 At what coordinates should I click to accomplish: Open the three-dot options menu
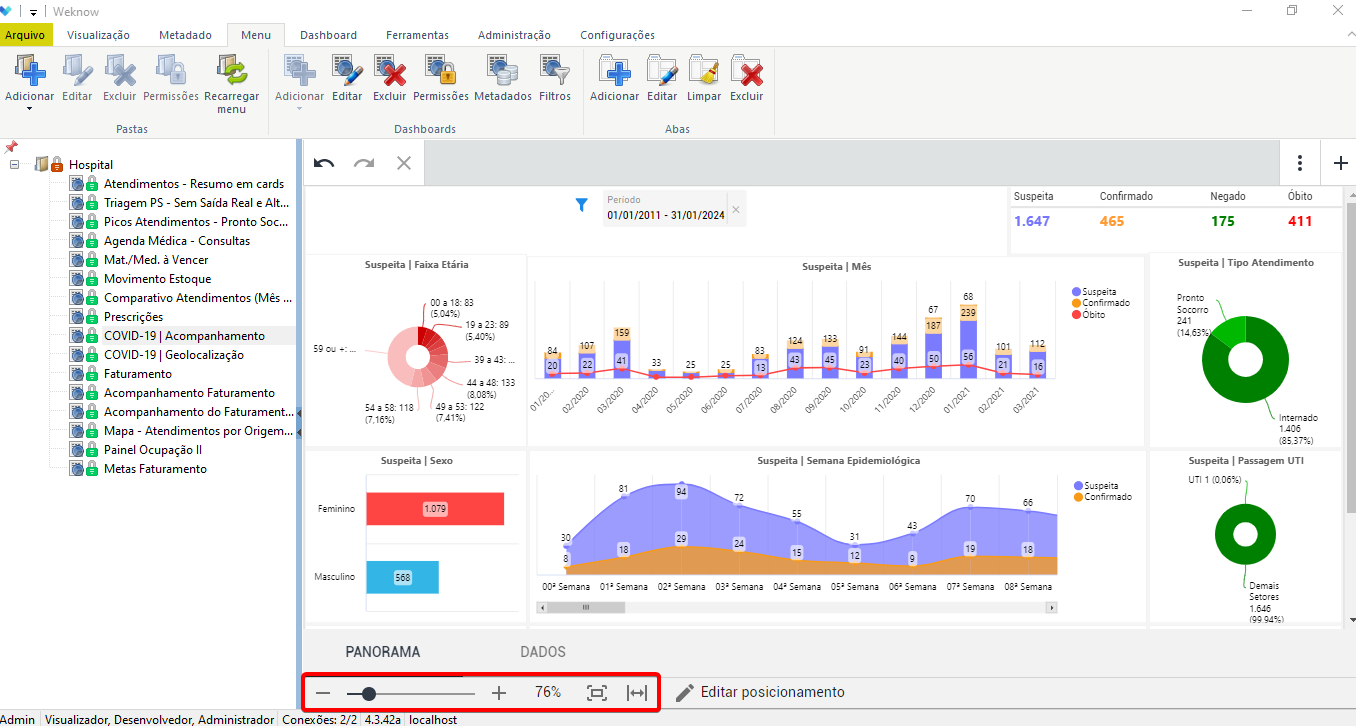[1299, 163]
